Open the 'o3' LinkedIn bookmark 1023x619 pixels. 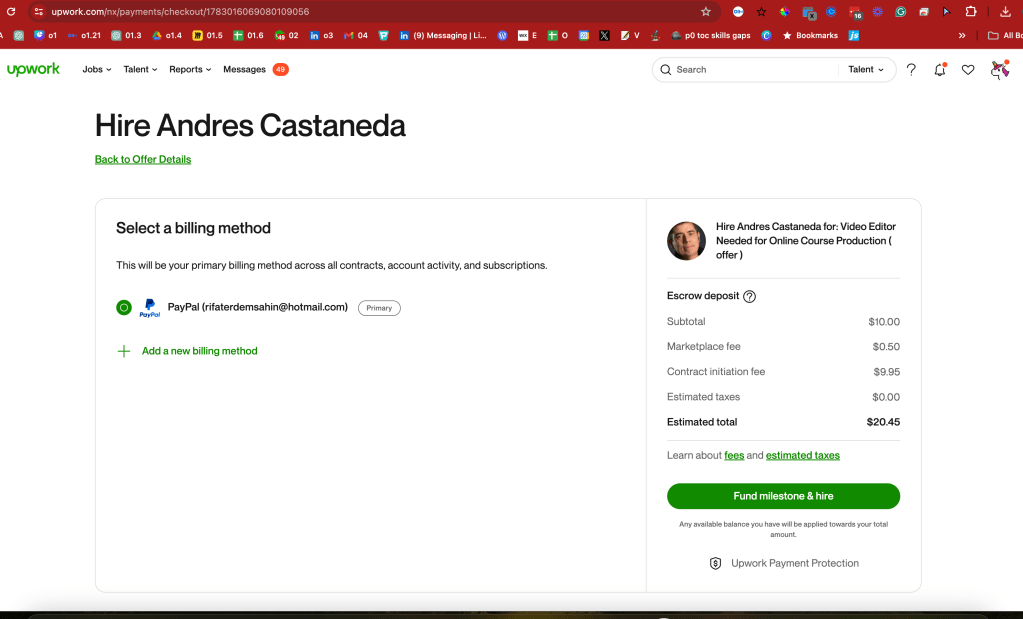click(322, 35)
